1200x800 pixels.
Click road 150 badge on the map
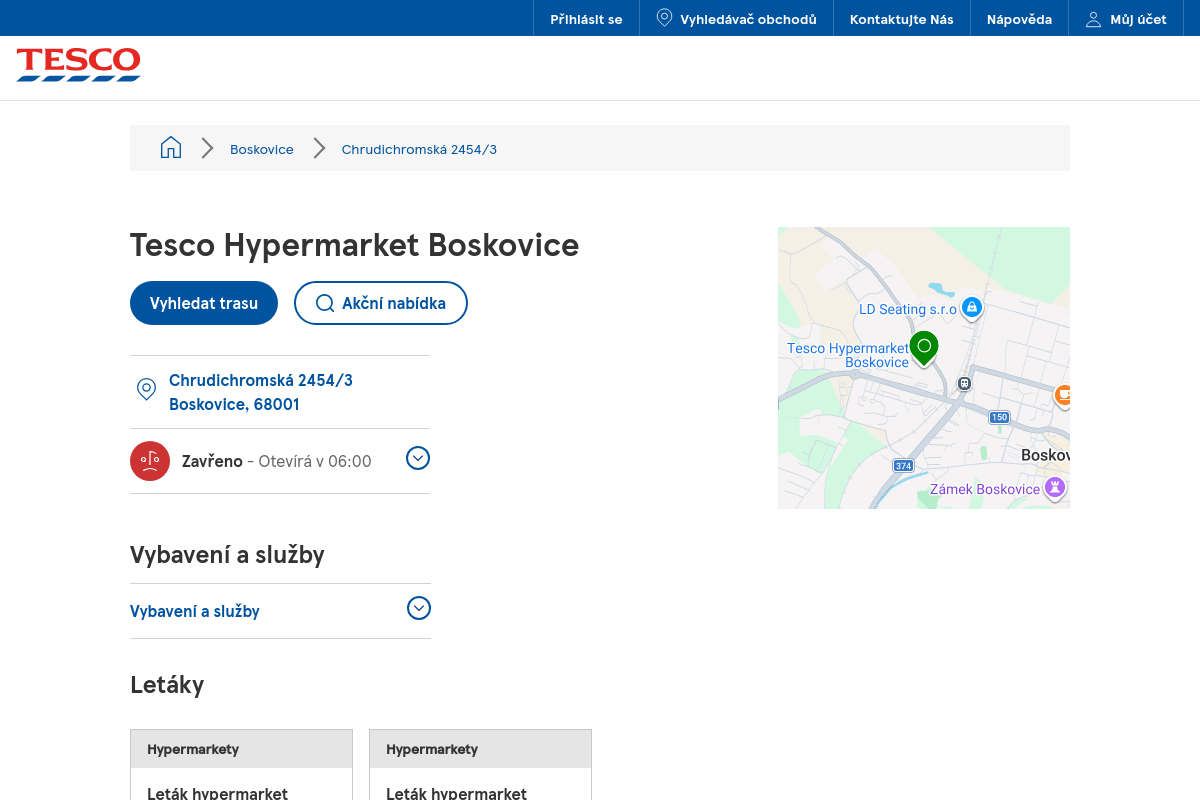(x=999, y=417)
